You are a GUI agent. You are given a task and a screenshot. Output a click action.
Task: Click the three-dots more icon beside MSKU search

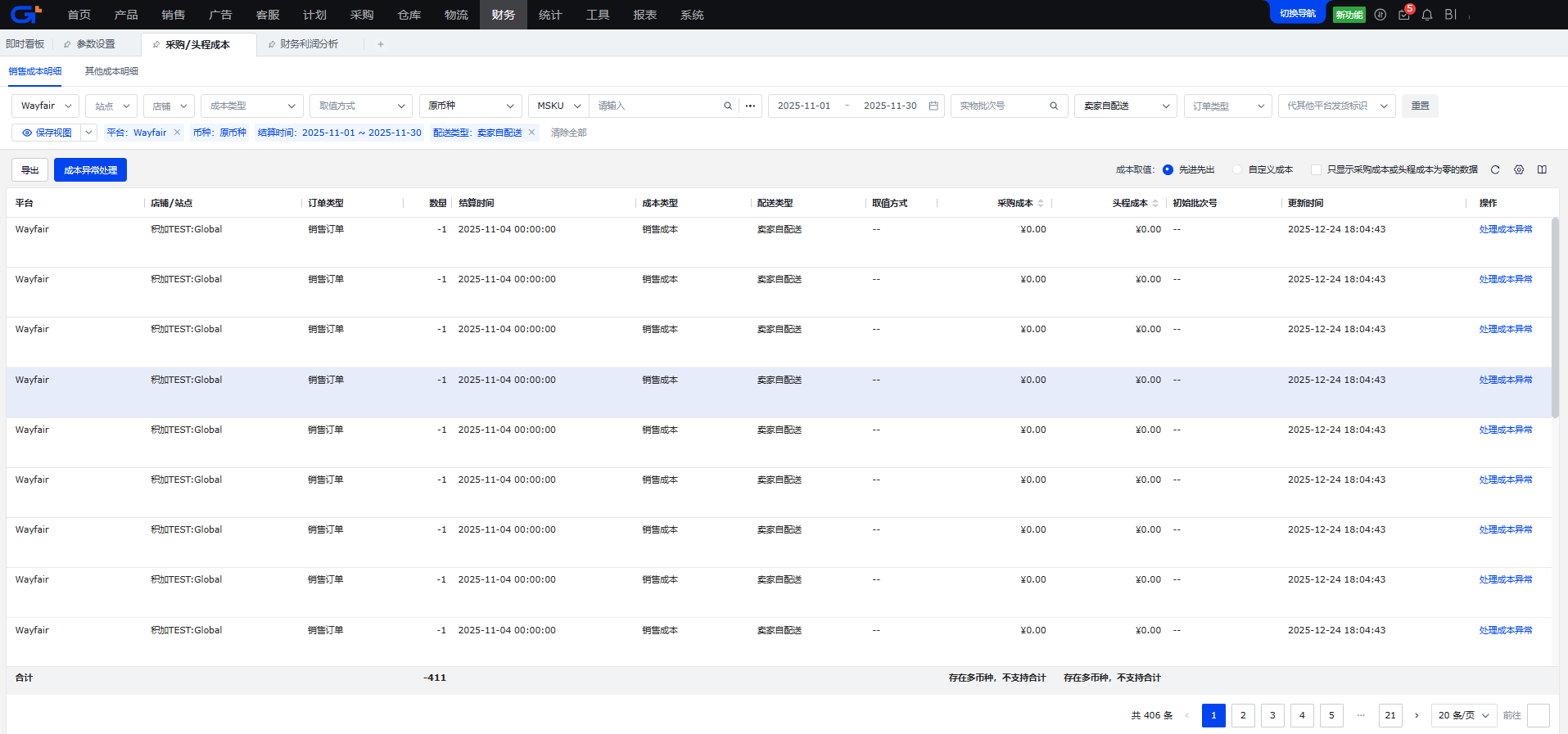[750, 106]
